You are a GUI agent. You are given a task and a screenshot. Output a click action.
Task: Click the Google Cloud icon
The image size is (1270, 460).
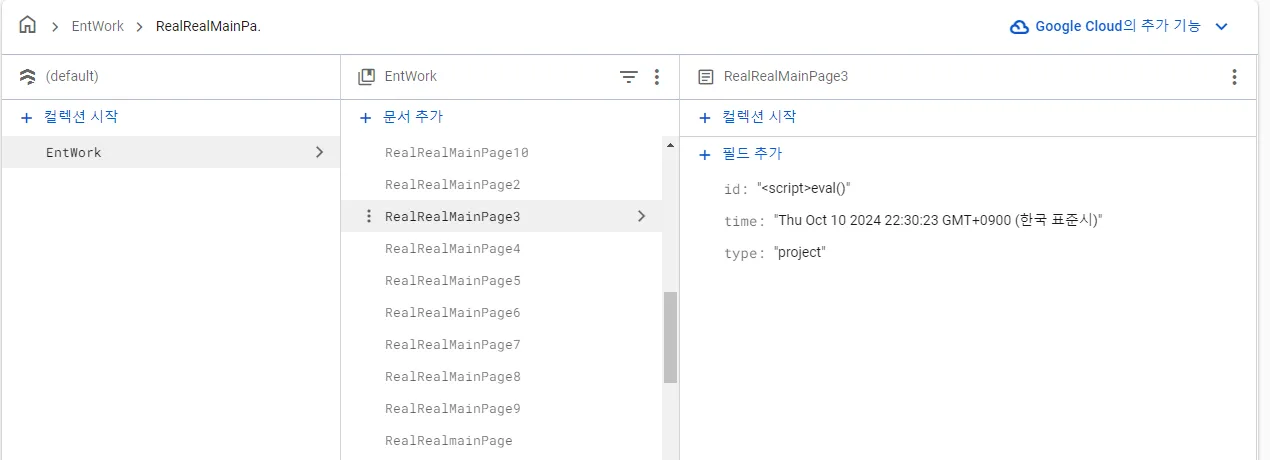point(1020,27)
